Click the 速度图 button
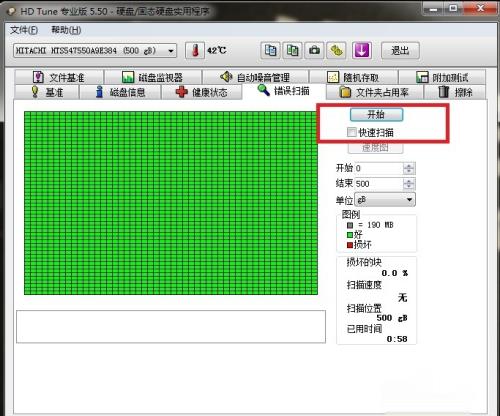This screenshot has width=500, height=416. [376, 148]
